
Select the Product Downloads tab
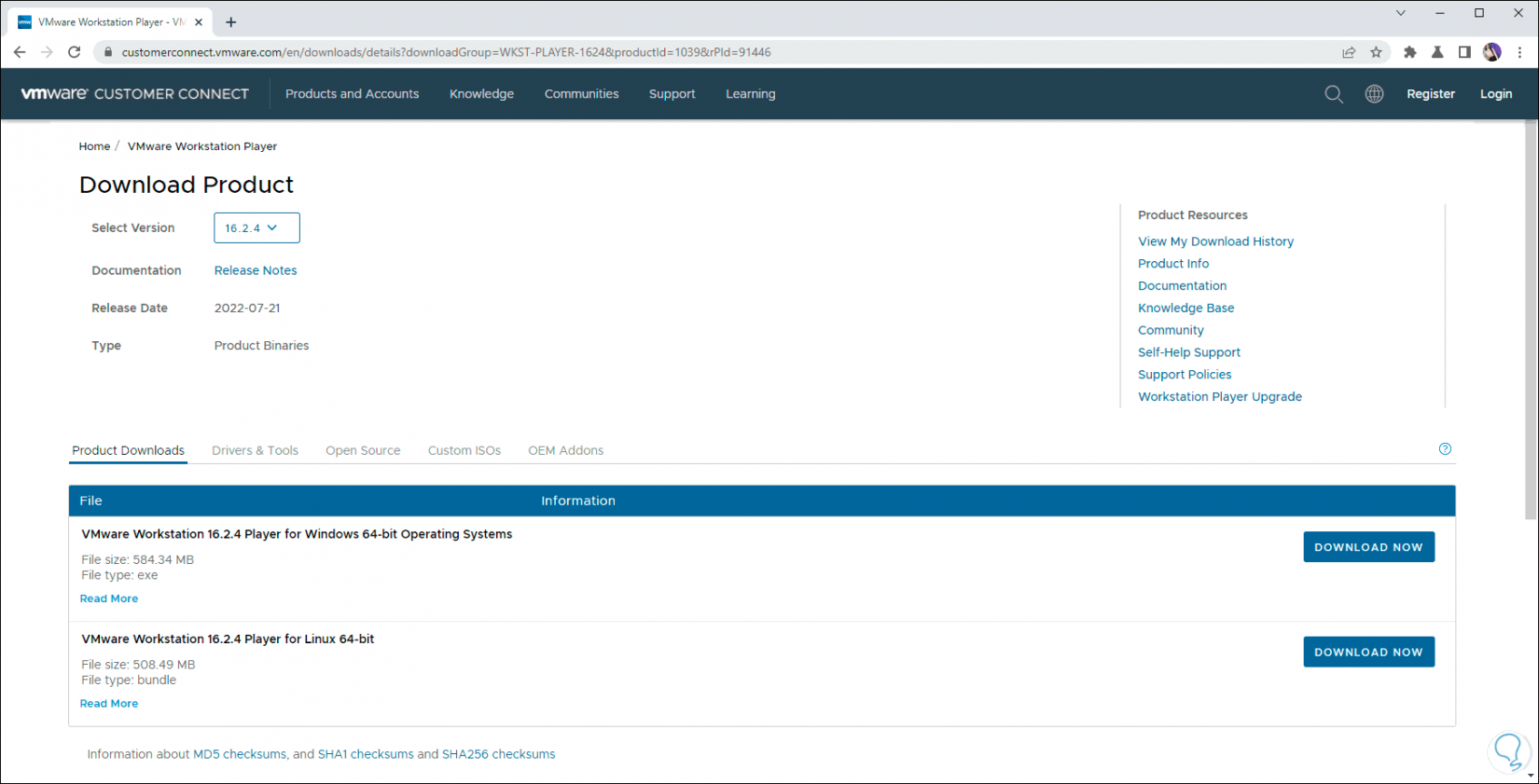(x=129, y=450)
